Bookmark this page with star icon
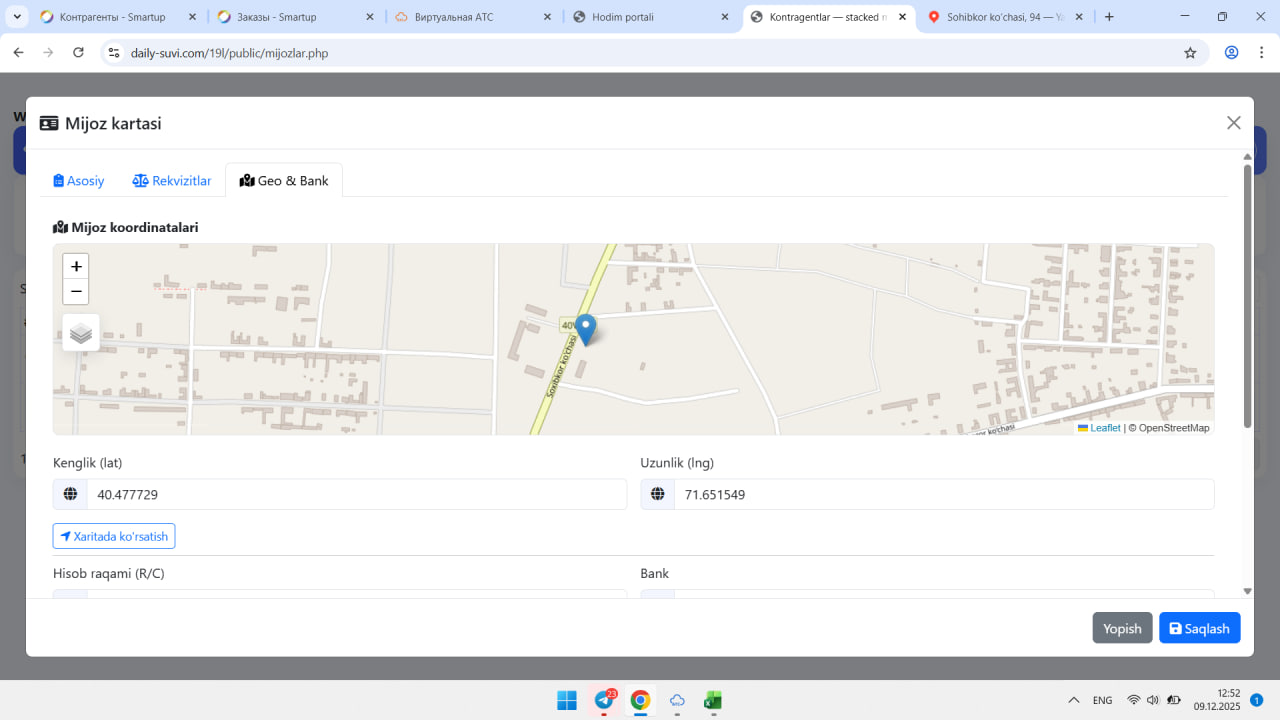 [x=1190, y=53]
